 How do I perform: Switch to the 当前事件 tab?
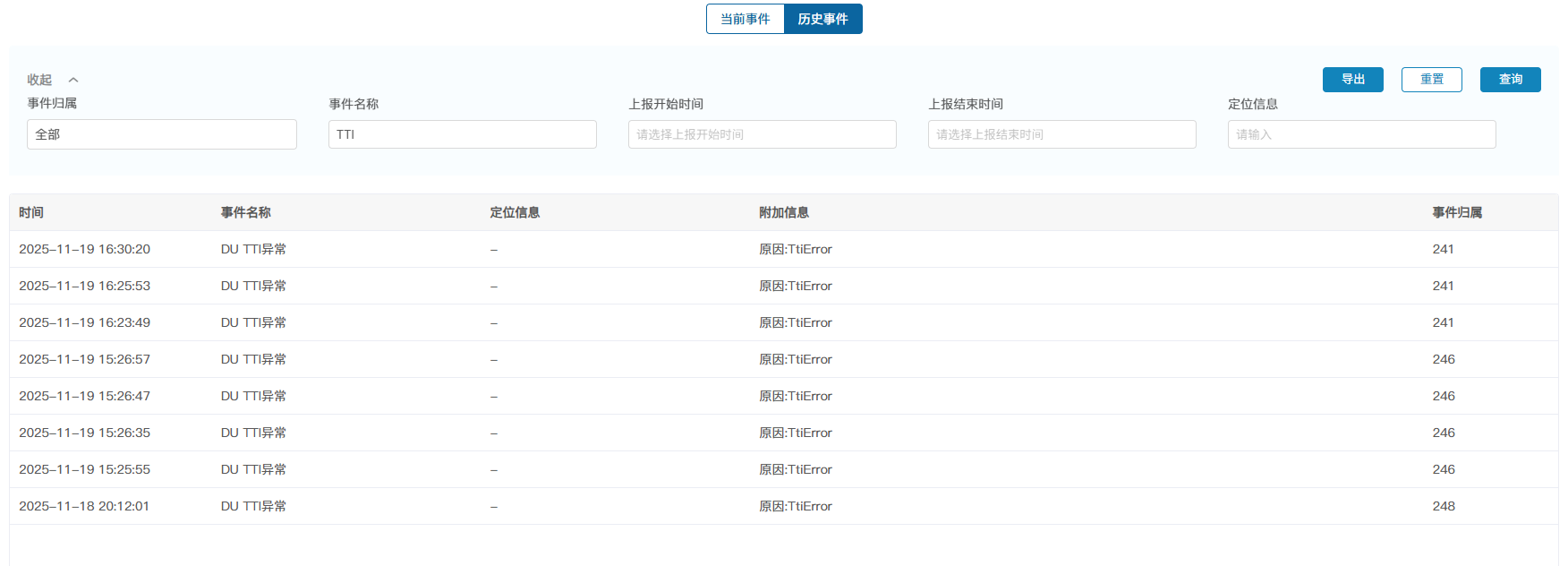coord(745,19)
